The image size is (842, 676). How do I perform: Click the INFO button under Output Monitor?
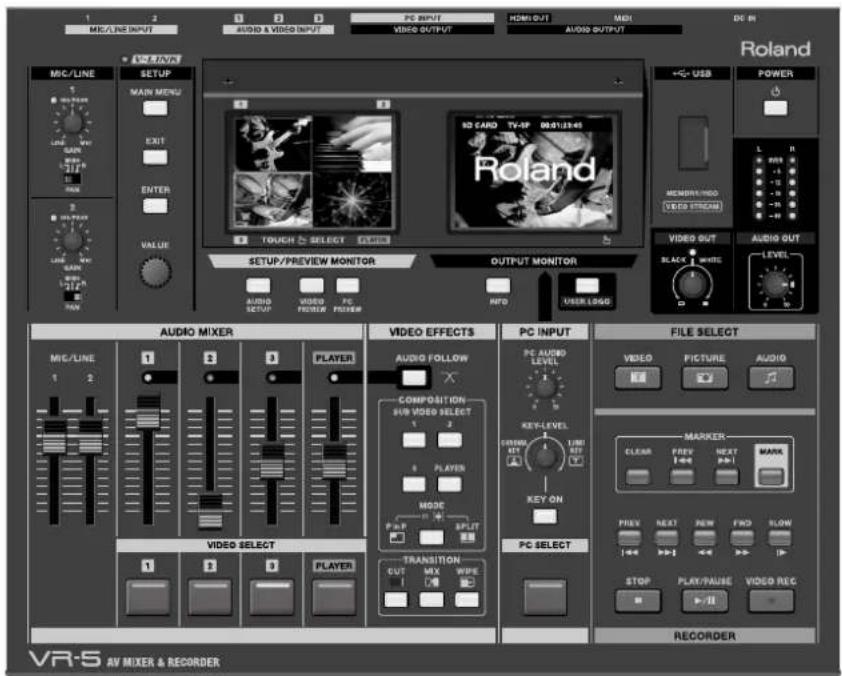click(498, 286)
